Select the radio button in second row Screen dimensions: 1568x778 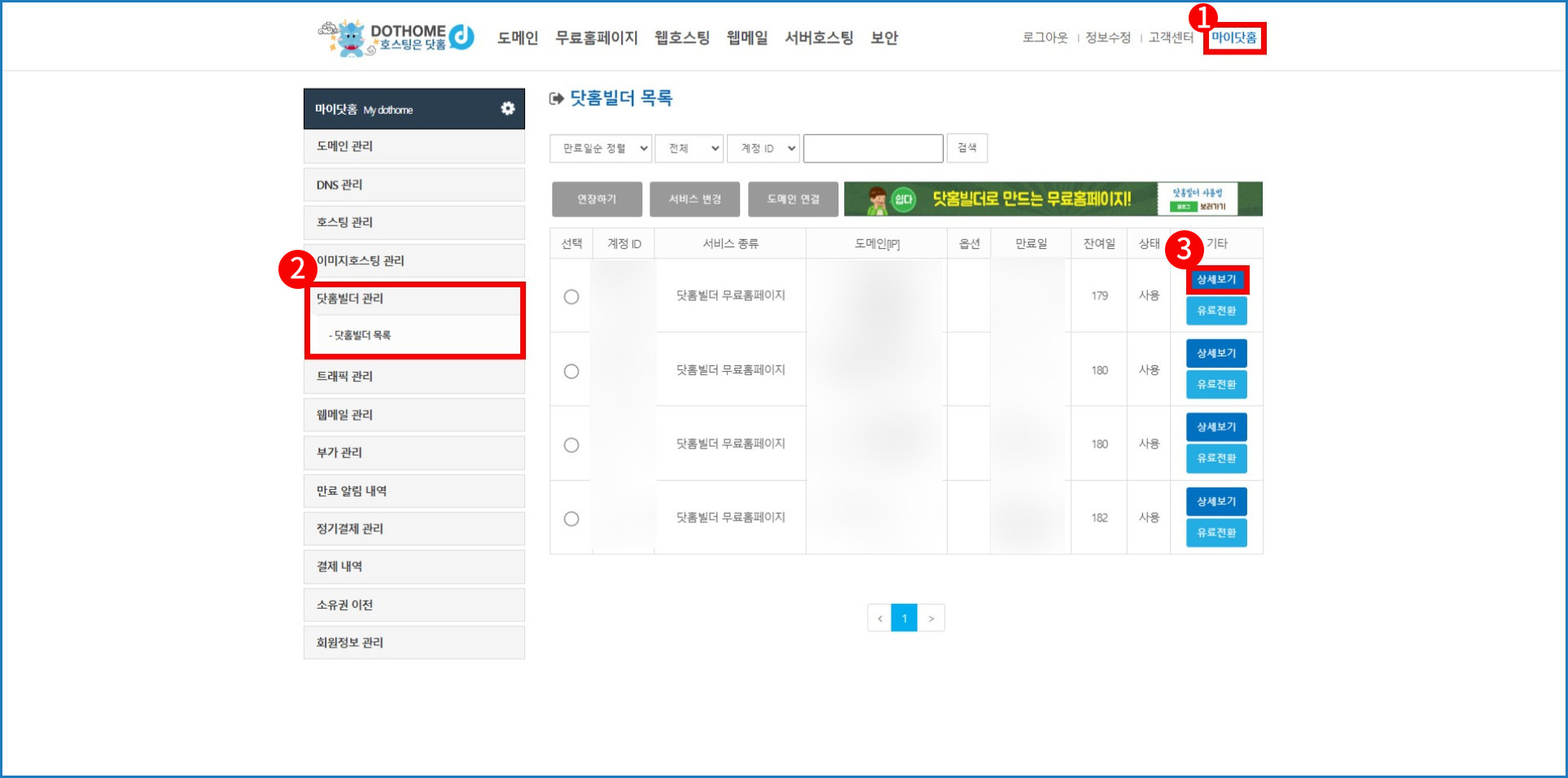pyautogui.click(x=572, y=371)
